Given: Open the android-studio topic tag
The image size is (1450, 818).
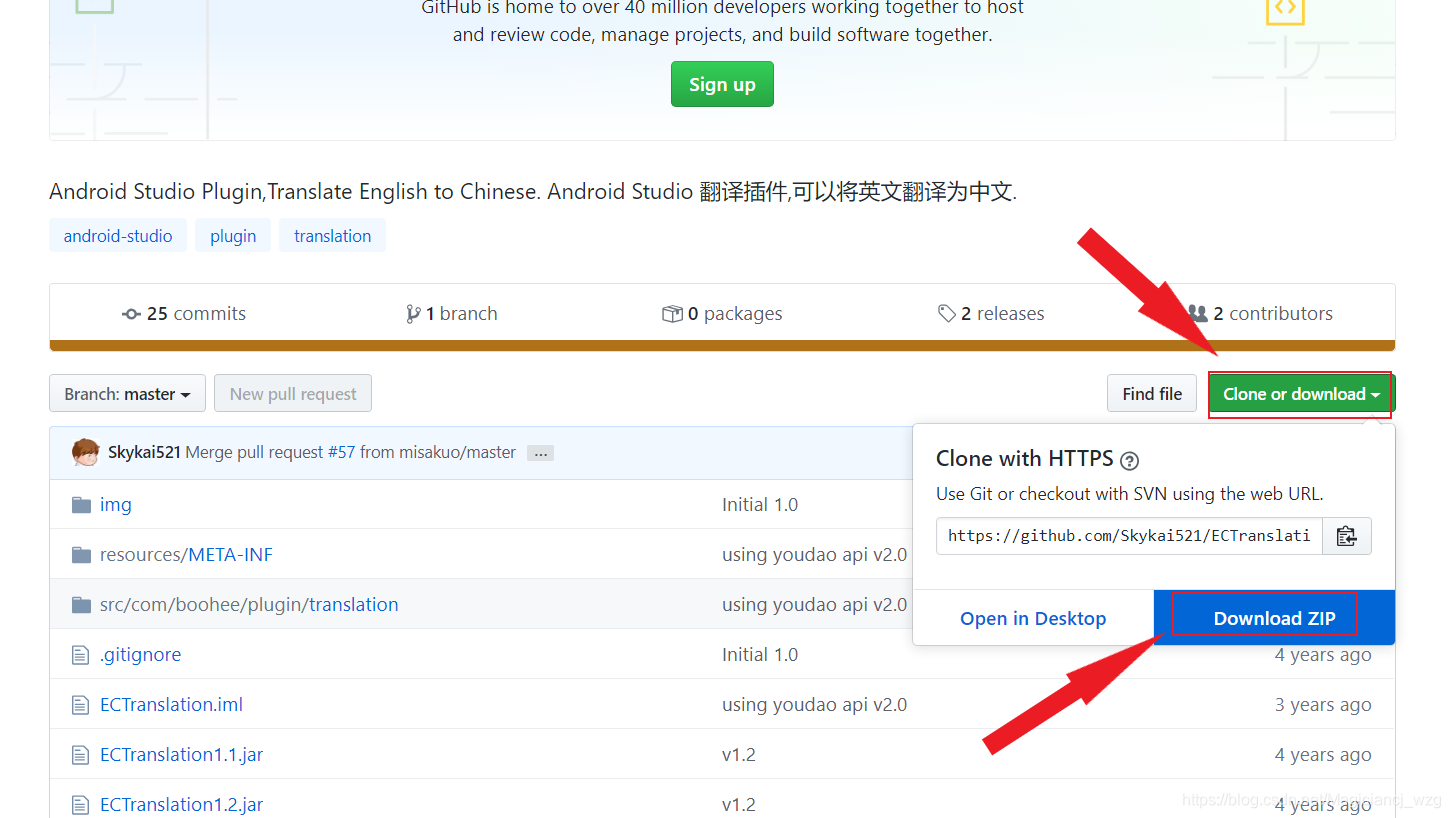Looking at the screenshot, I should pos(118,236).
